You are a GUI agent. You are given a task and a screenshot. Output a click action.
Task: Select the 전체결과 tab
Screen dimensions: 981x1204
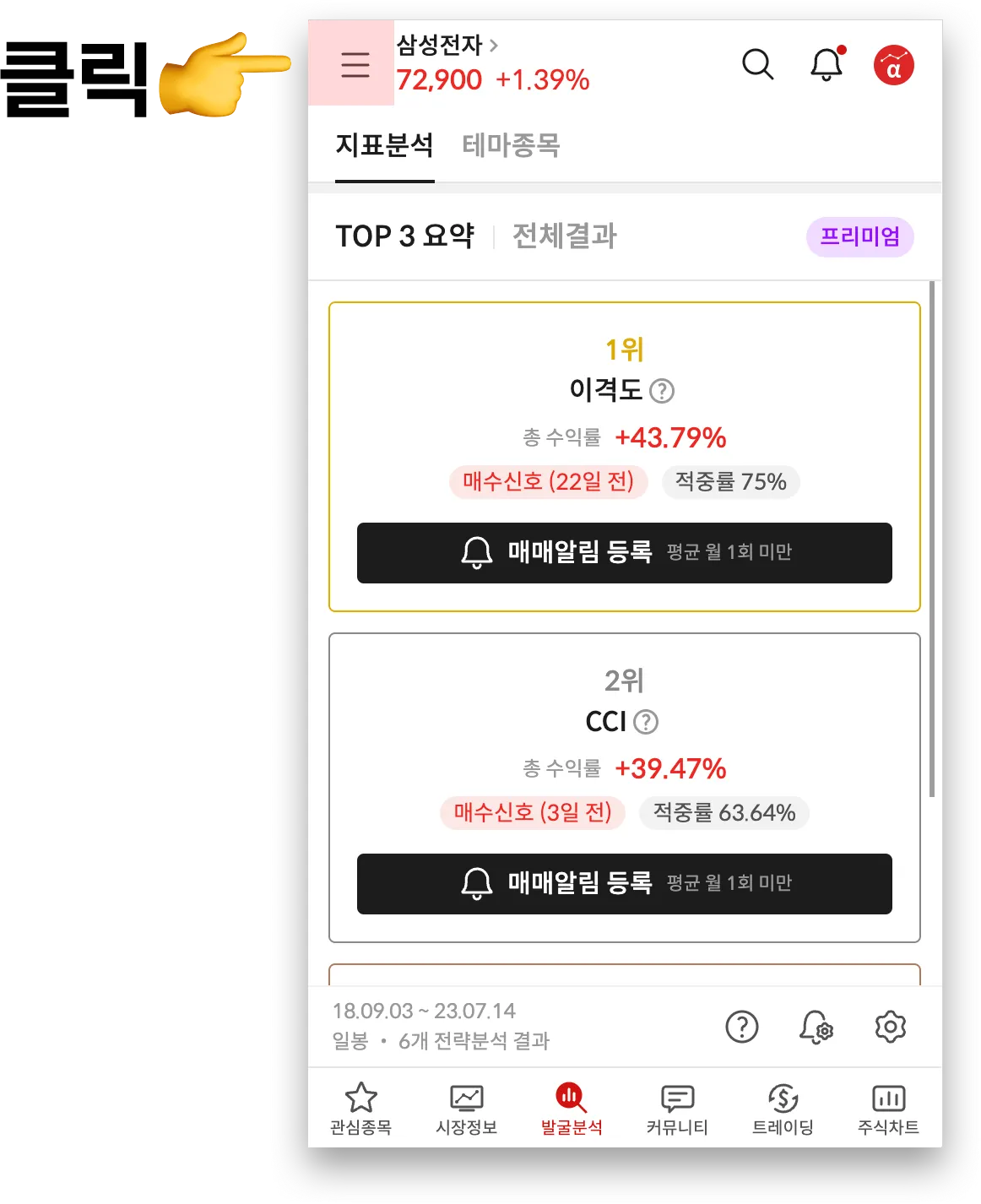564,236
